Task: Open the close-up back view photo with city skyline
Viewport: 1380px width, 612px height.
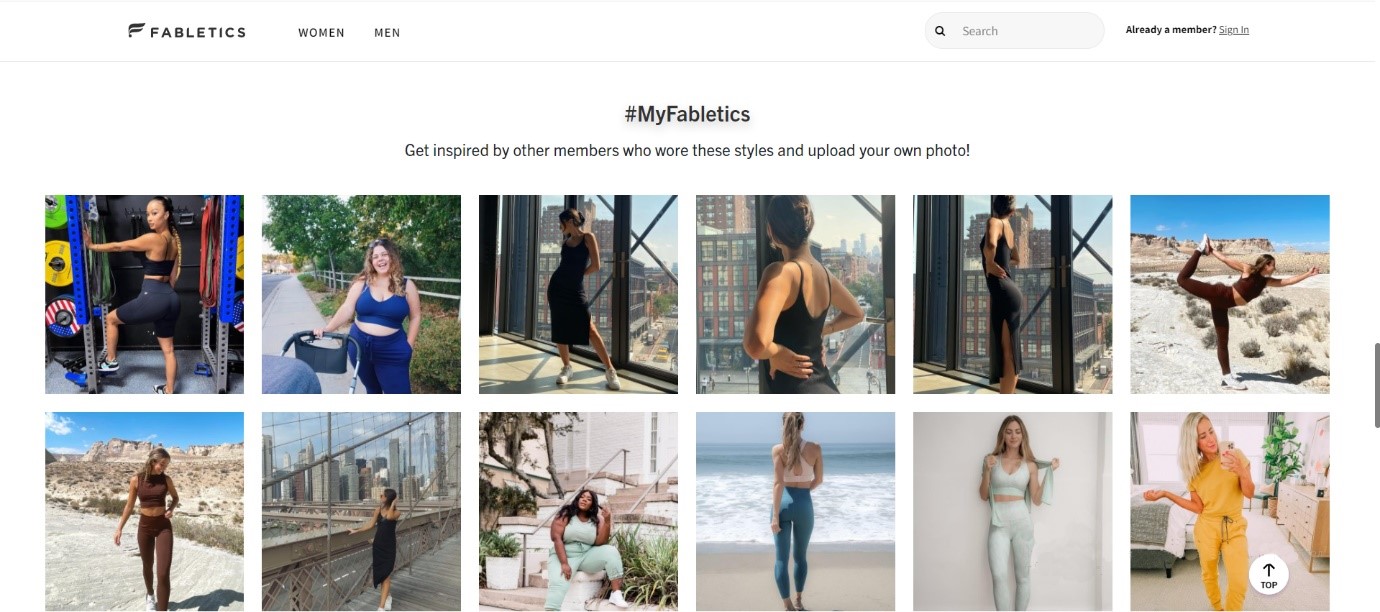Action: (795, 294)
